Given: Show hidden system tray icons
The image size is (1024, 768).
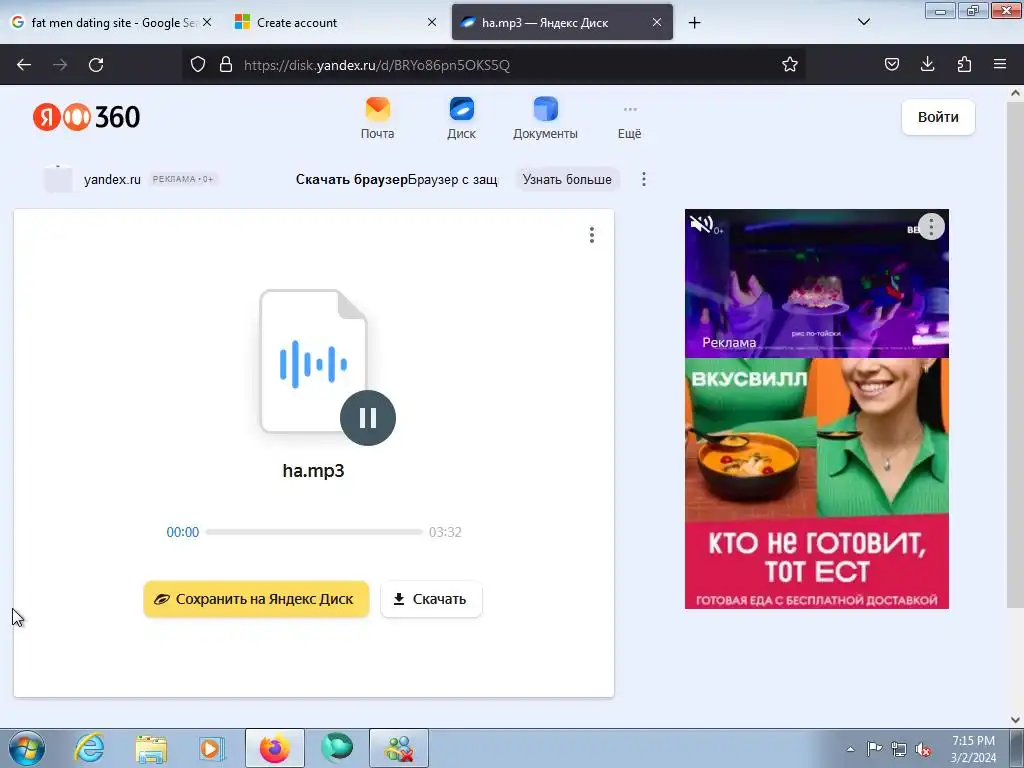Looking at the screenshot, I should coord(850,749).
